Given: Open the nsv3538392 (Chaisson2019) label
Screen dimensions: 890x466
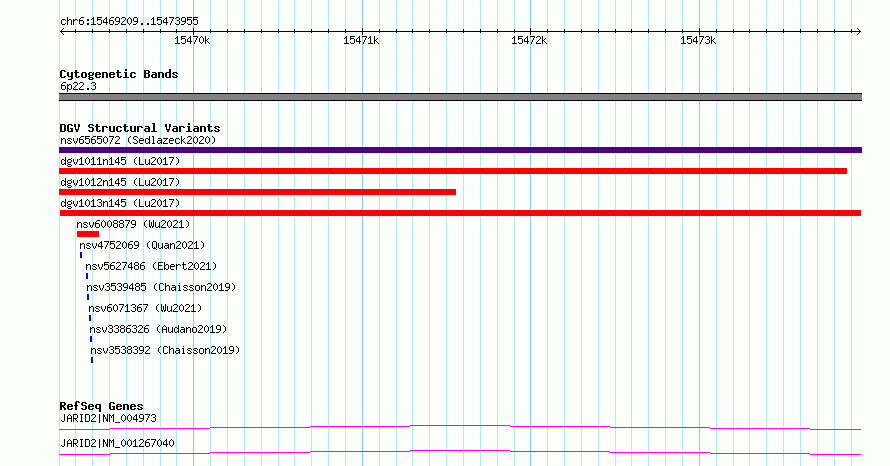Looking at the screenshot, I should tap(165, 350).
